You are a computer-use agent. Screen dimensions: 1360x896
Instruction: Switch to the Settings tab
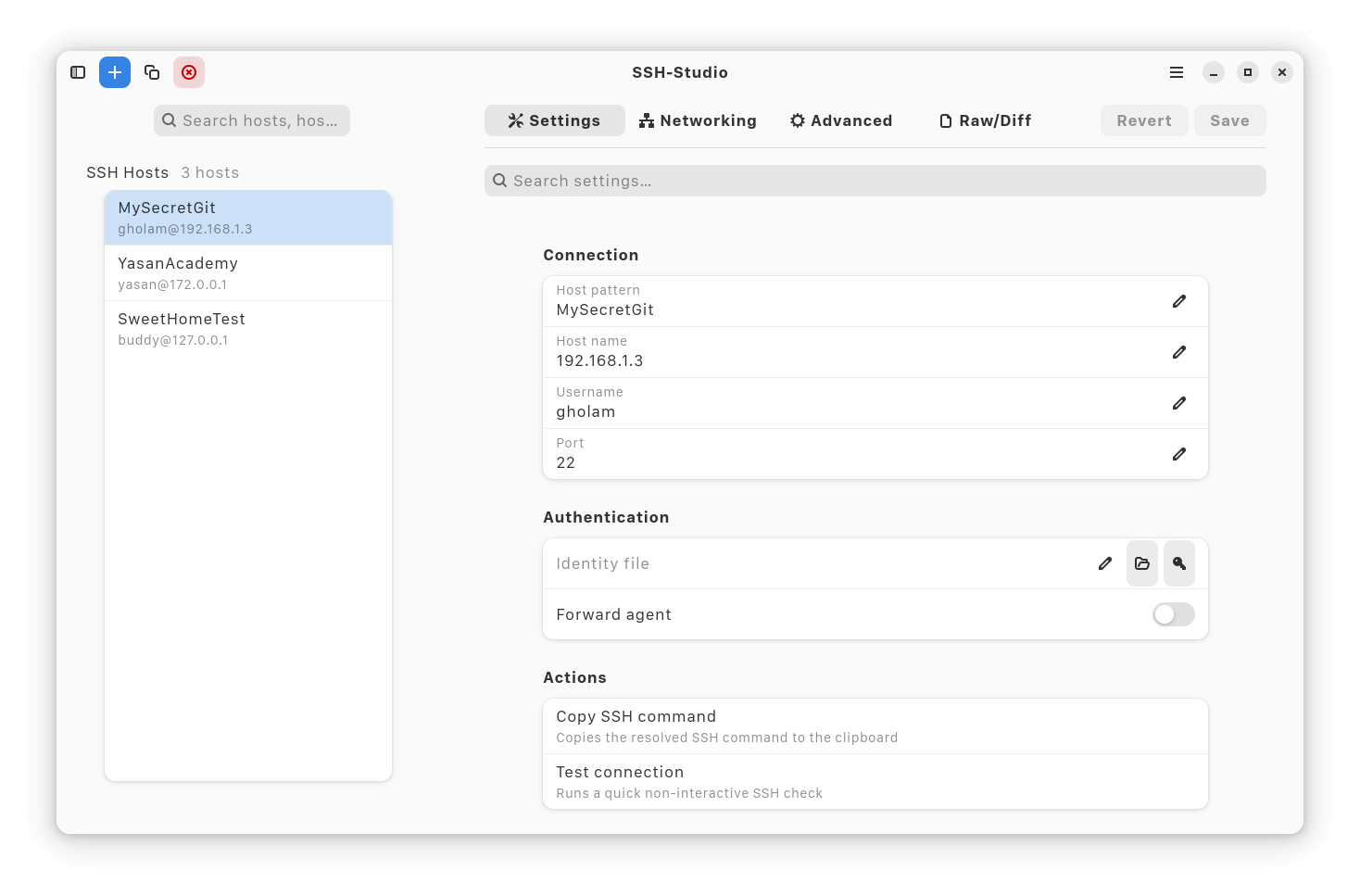click(555, 120)
